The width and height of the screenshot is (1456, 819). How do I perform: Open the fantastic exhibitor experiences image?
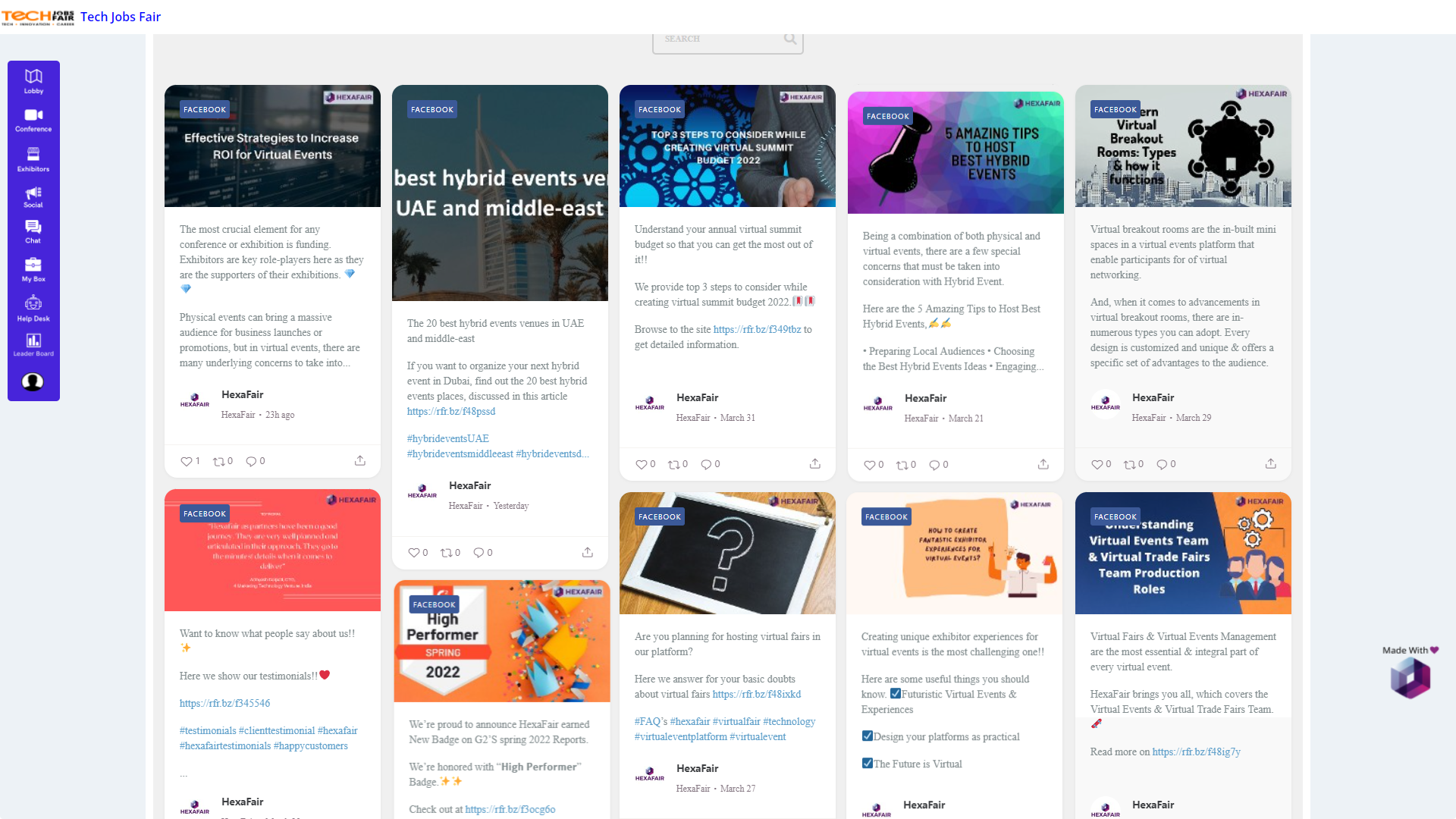954,553
